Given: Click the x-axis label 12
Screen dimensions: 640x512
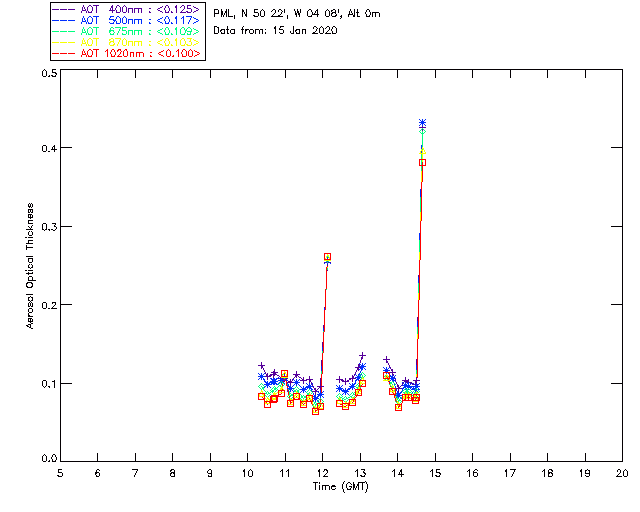Looking at the screenshot, I should (x=322, y=474).
